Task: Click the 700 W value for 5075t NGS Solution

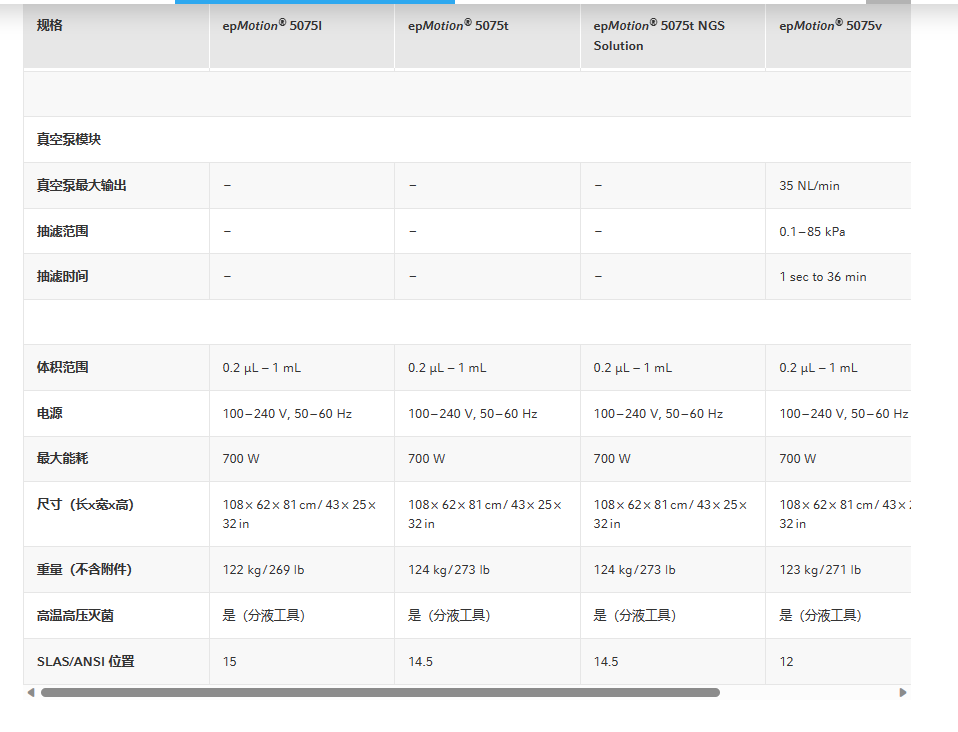Action: pos(612,459)
